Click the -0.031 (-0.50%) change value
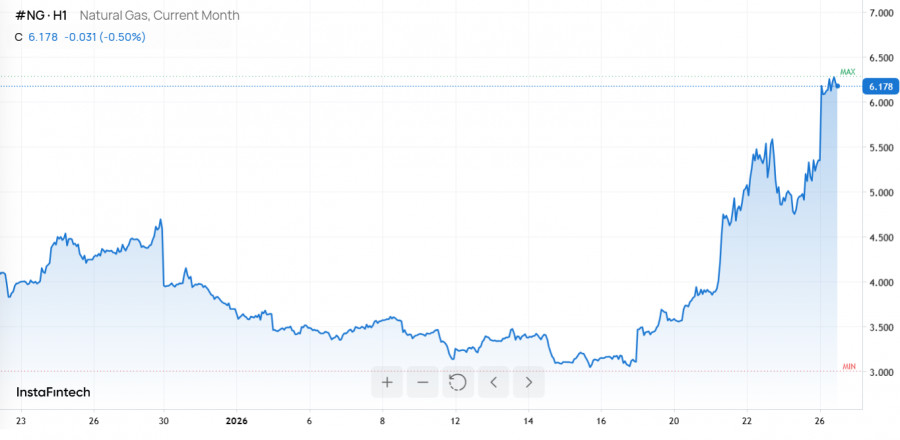 click(105, 37)
